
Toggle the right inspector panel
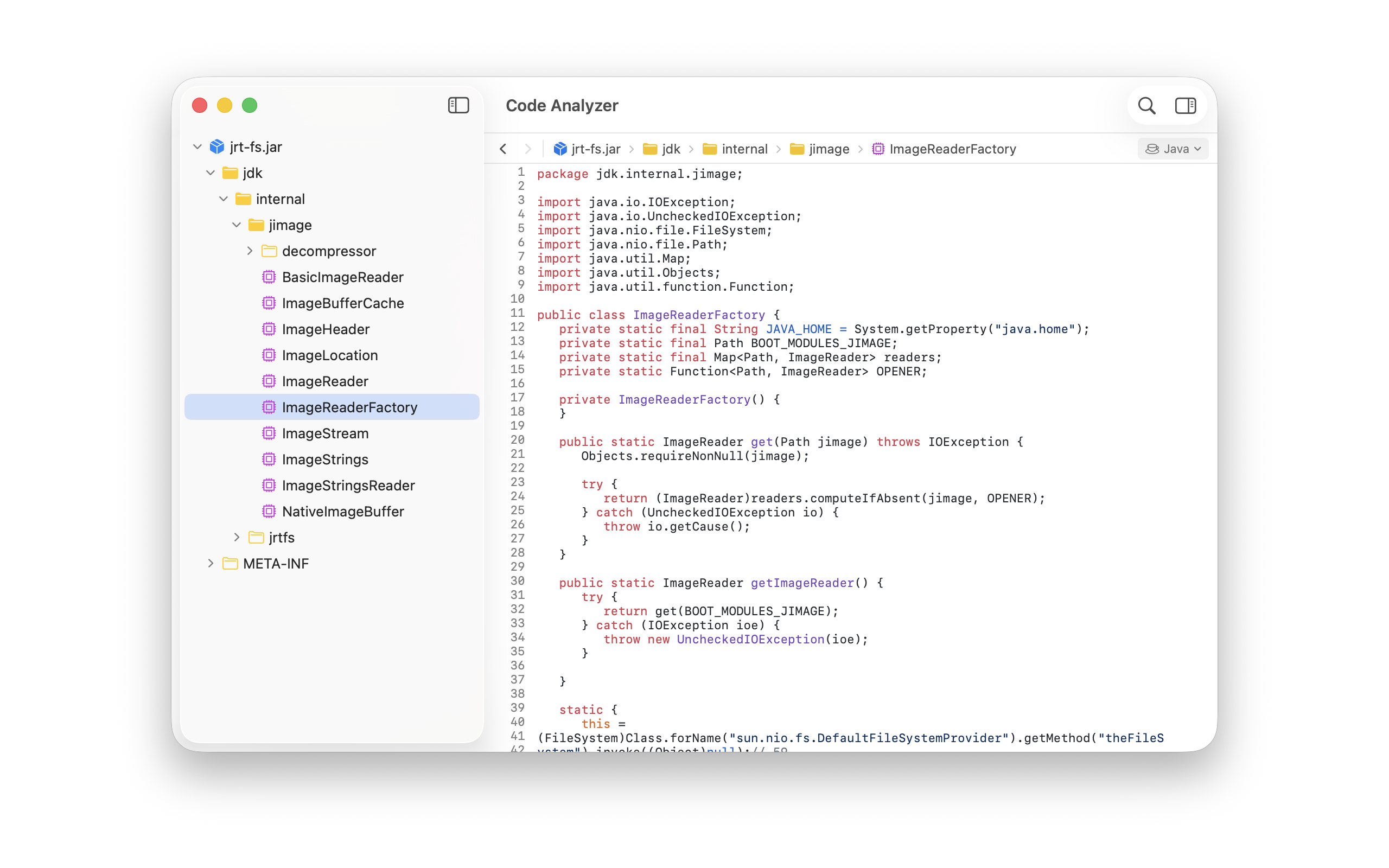(x=1185, y=106)
